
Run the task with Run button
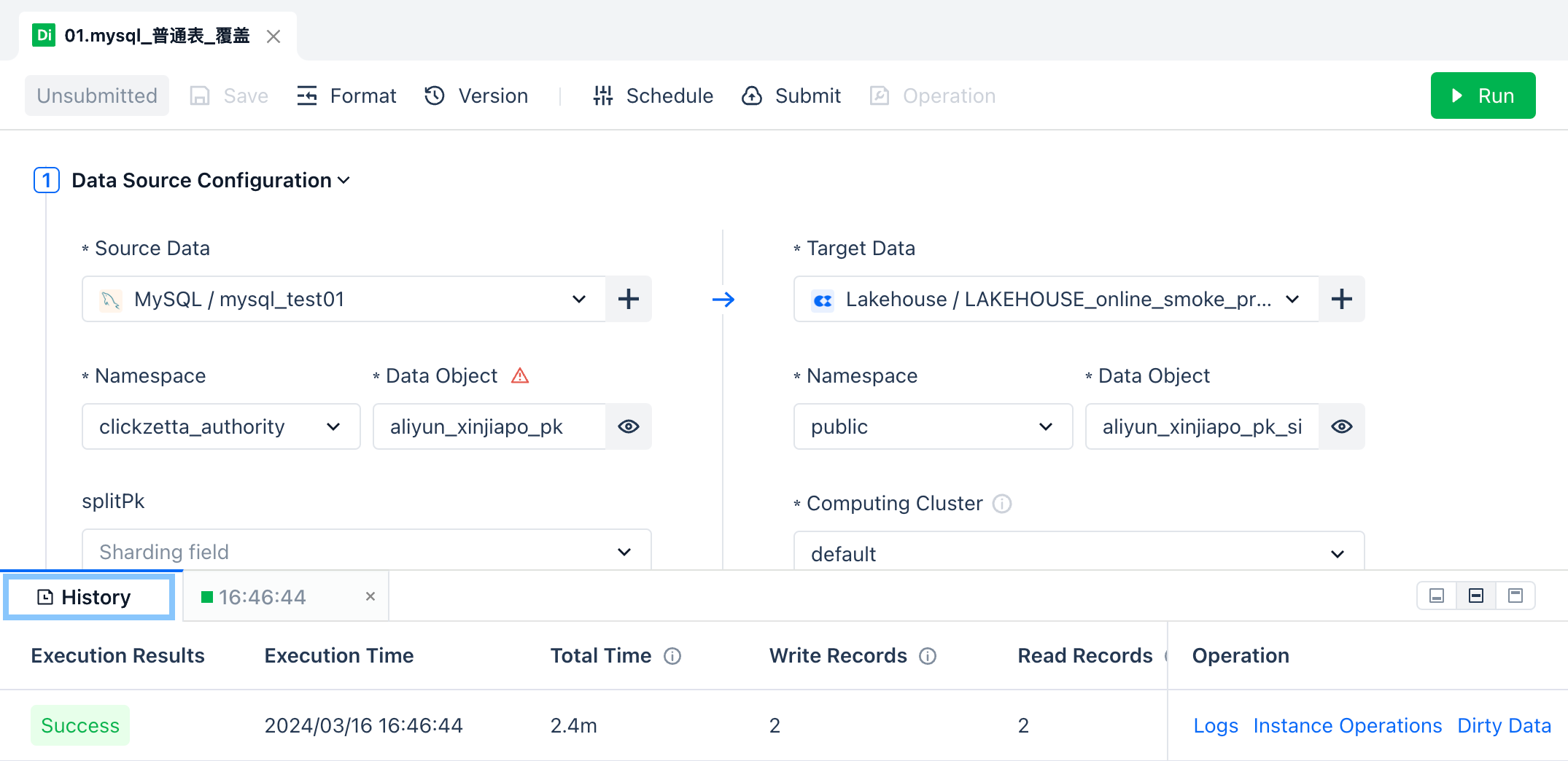pos(1482,95)
